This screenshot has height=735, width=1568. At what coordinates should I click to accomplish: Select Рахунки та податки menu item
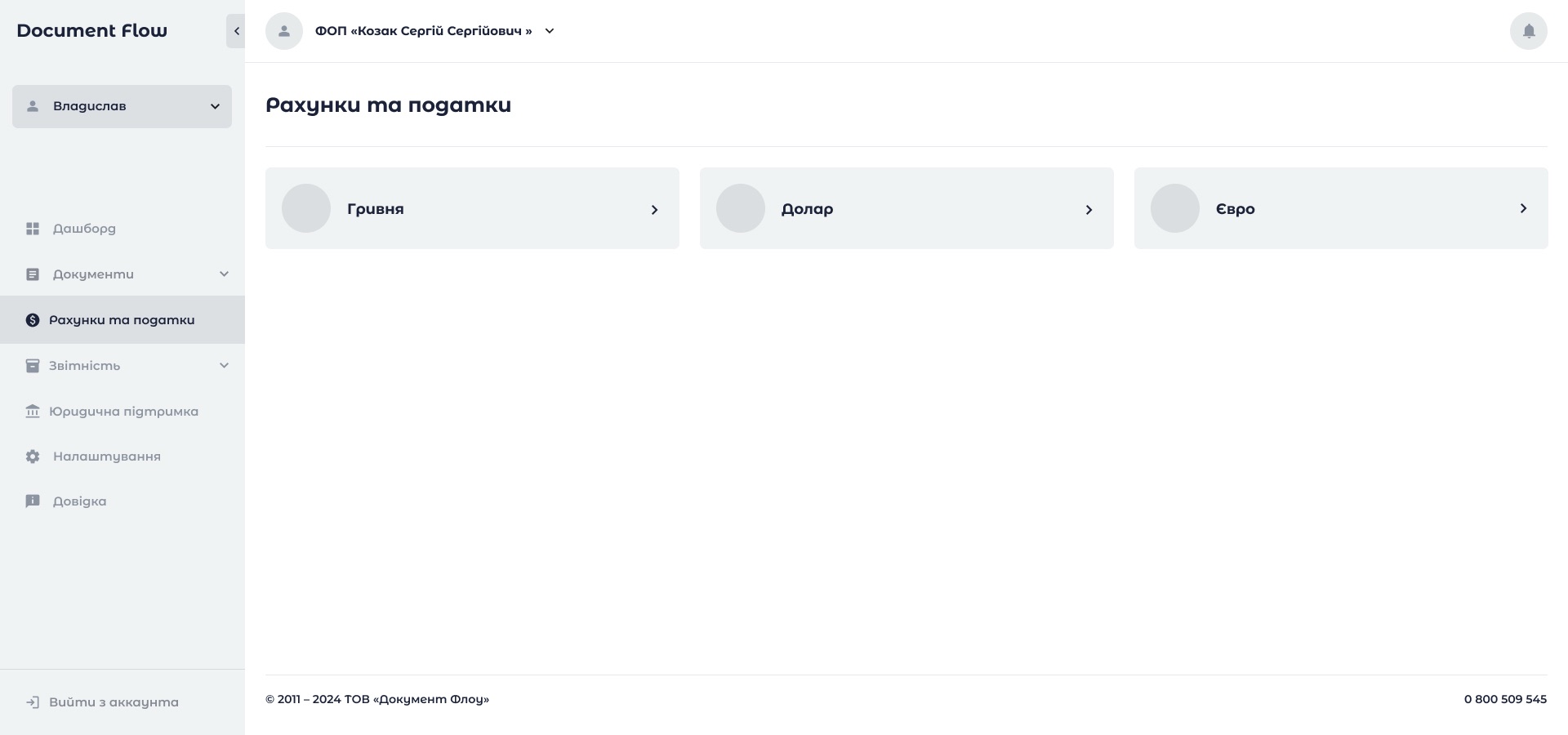coord(122,320)
